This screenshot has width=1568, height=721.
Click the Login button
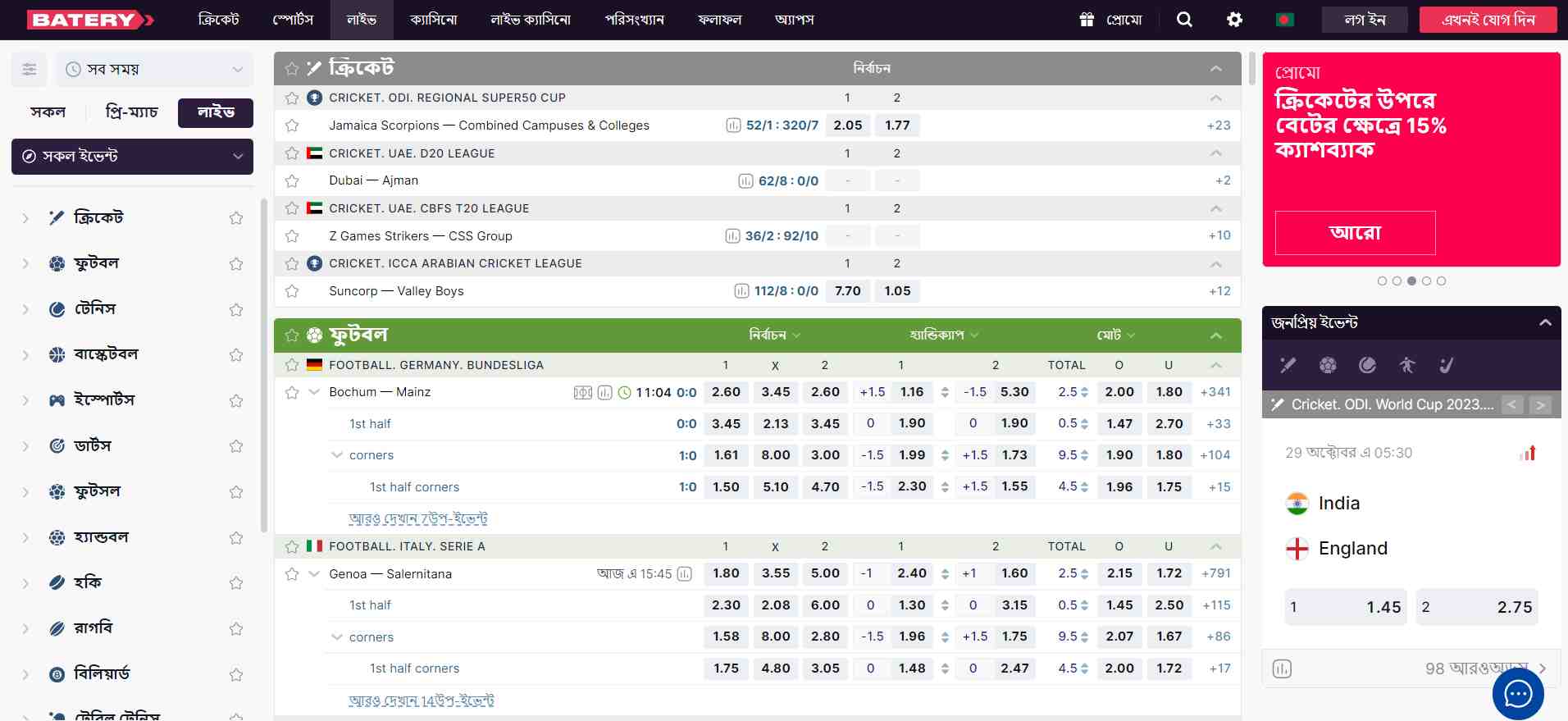(1365, 20)
